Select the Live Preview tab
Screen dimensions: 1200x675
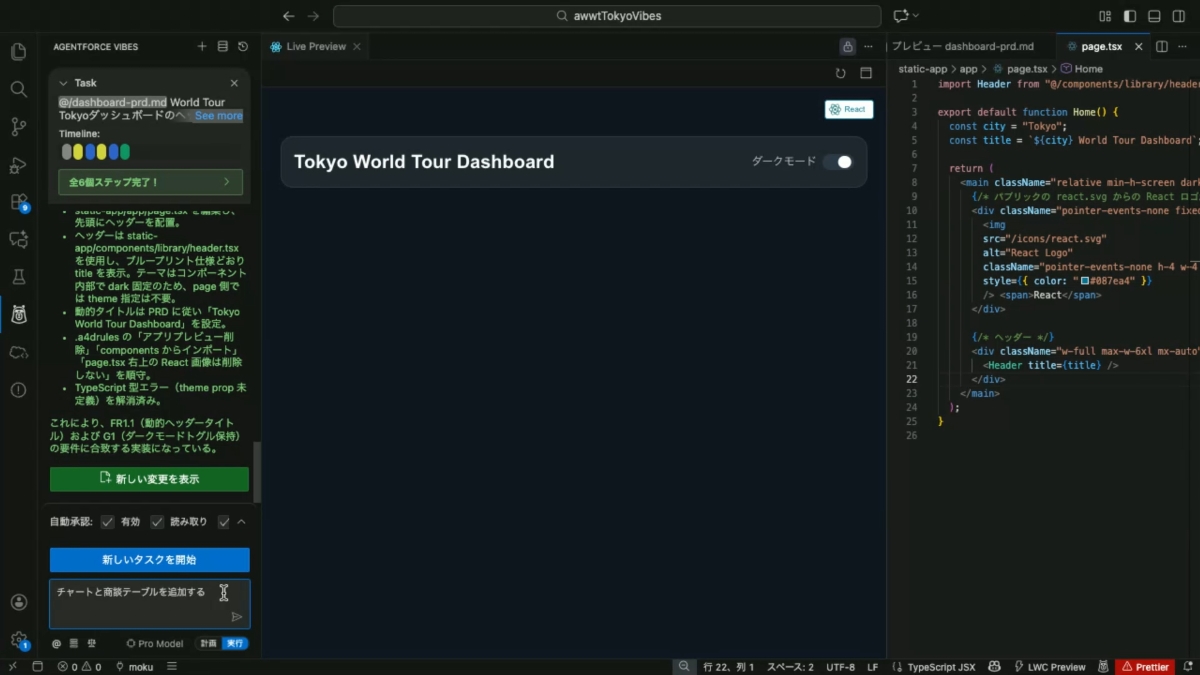tap(316, 46)
